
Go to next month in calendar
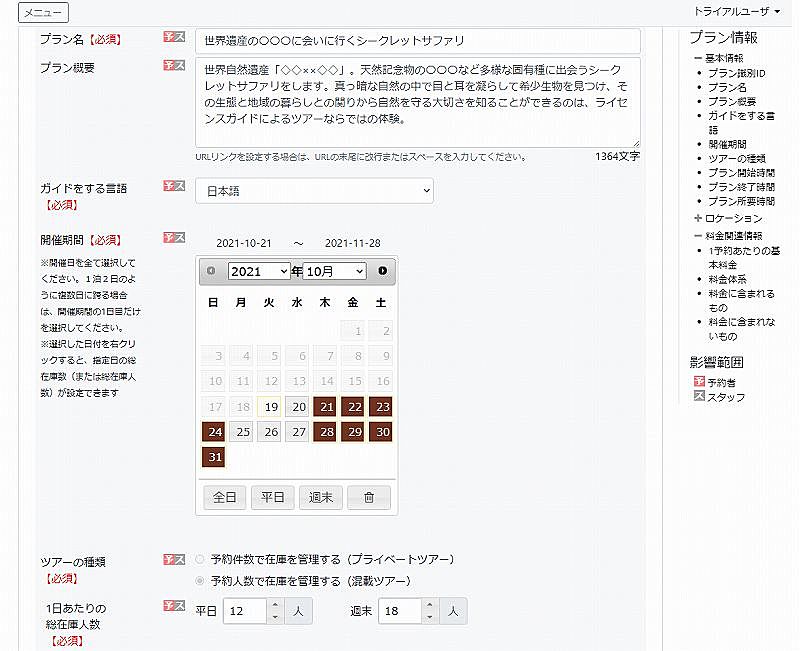(382, 271)
